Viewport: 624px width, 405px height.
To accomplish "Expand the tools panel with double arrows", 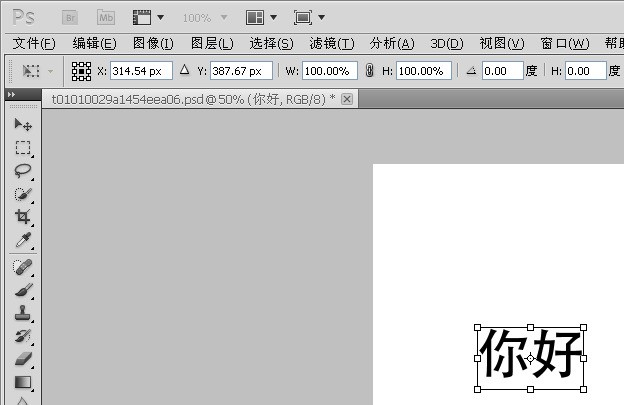I will (12, 94).
